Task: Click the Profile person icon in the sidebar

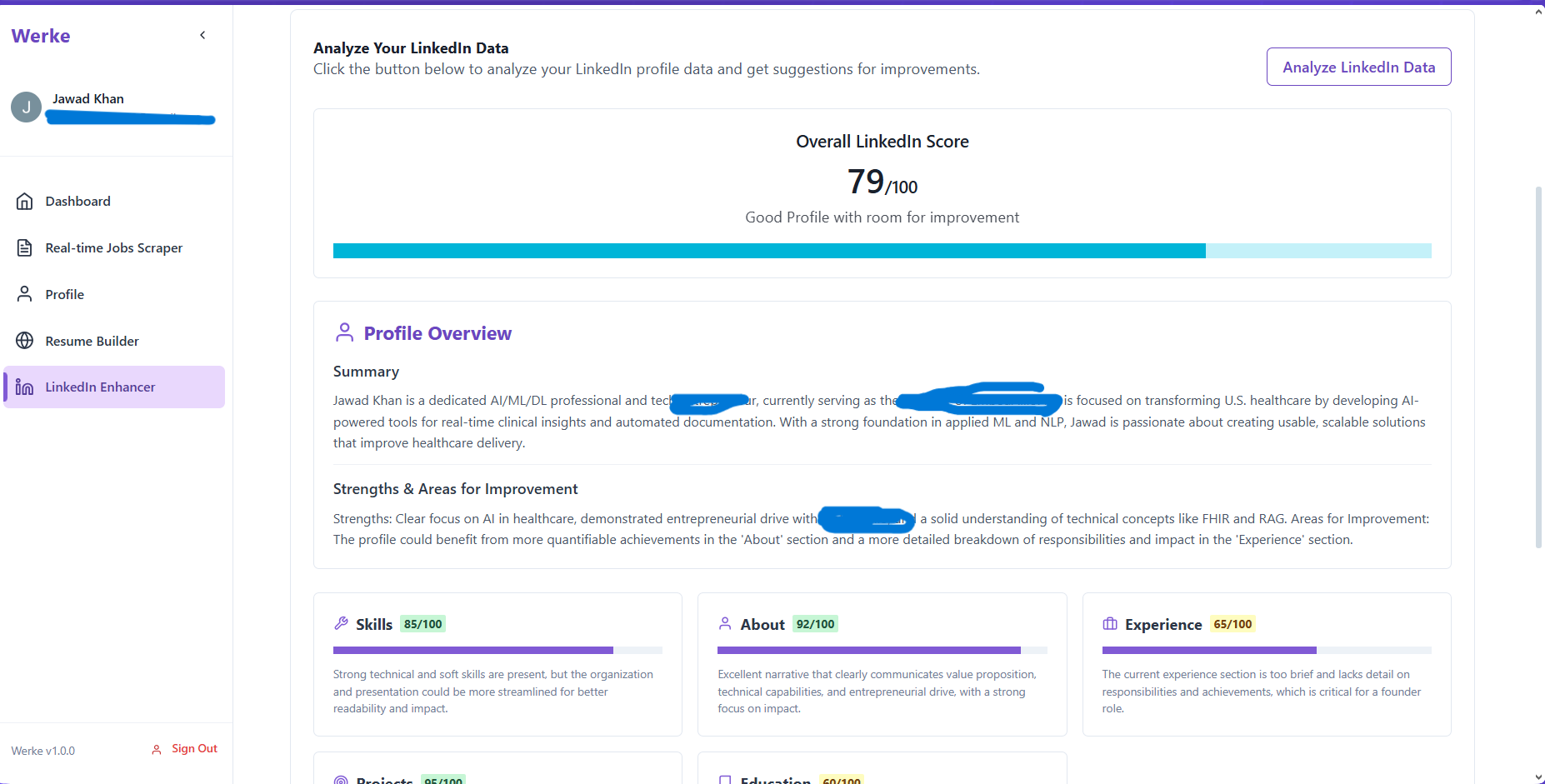Action: [25, 295]
